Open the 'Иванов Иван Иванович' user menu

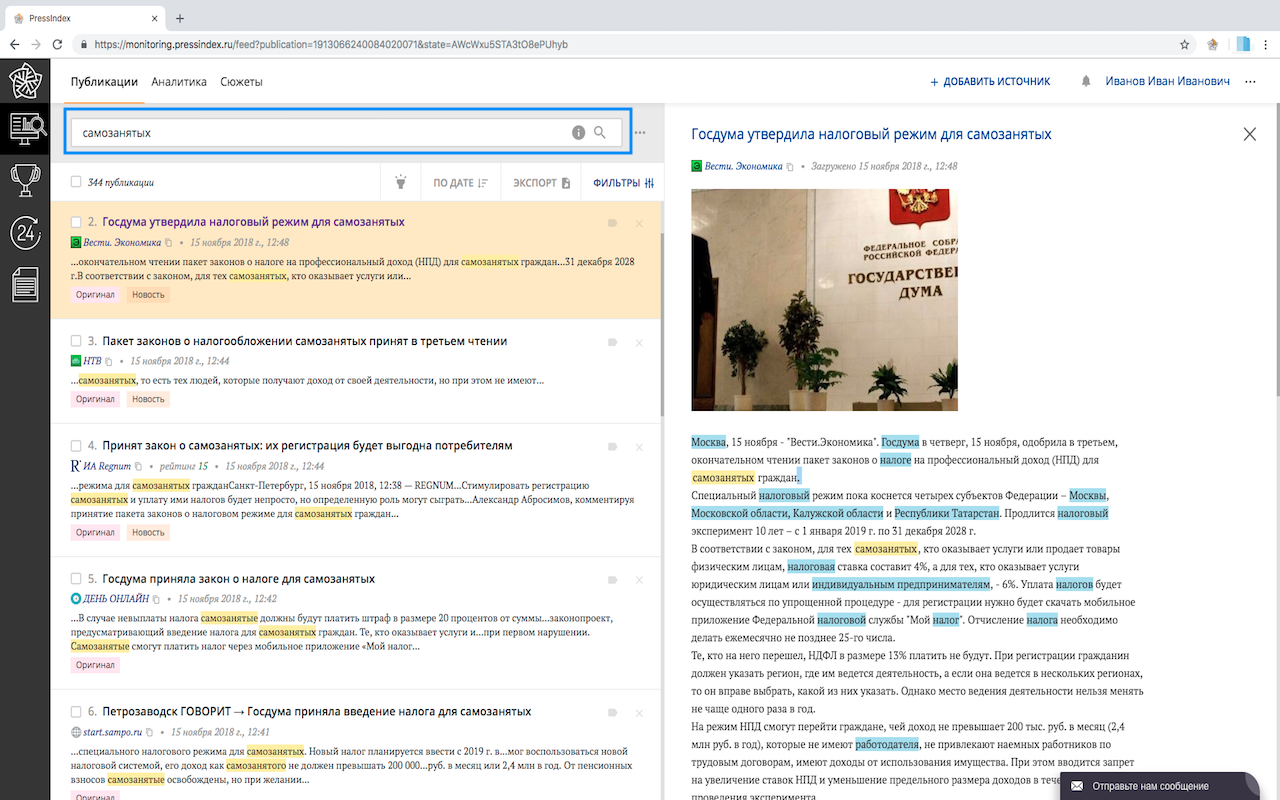point(1167,81)
